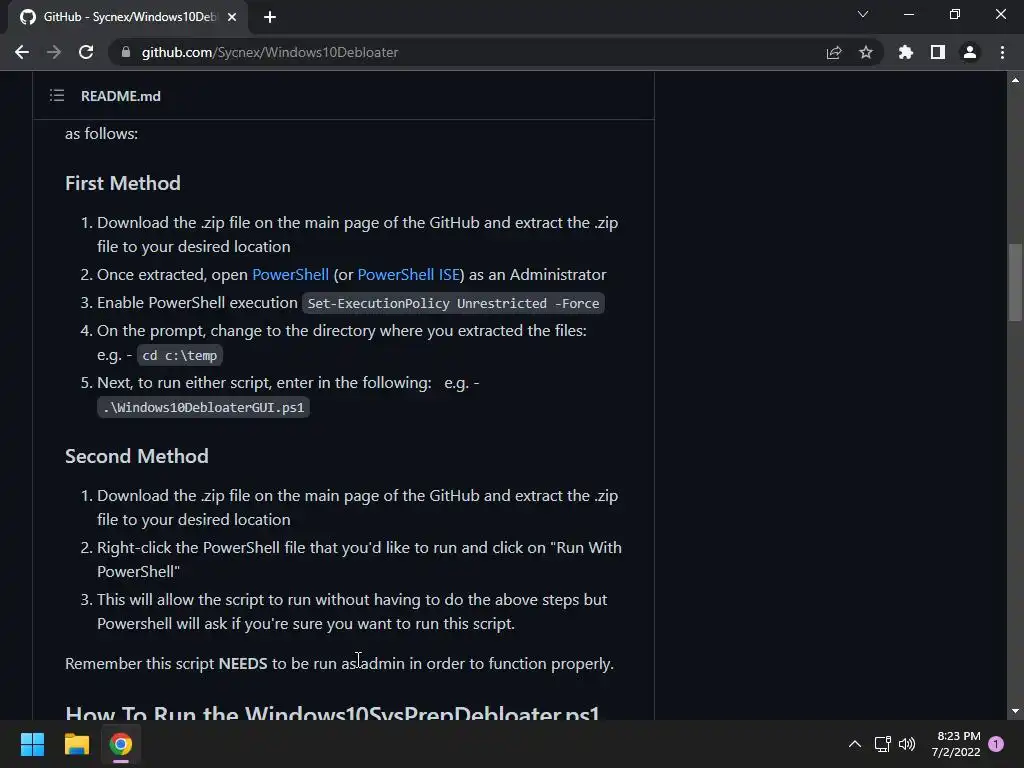This screenshot has width=1024, height=768.
Task: Open README table of contents icon
Action: [x=57, y=96]
